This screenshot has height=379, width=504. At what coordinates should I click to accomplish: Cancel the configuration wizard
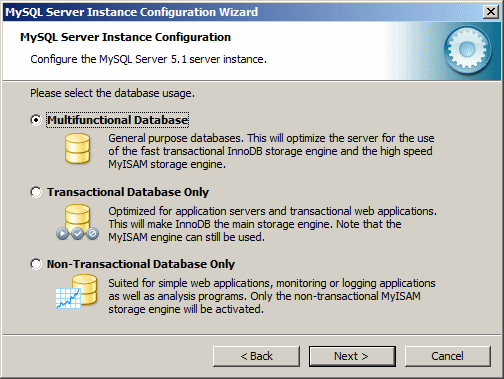448,356
